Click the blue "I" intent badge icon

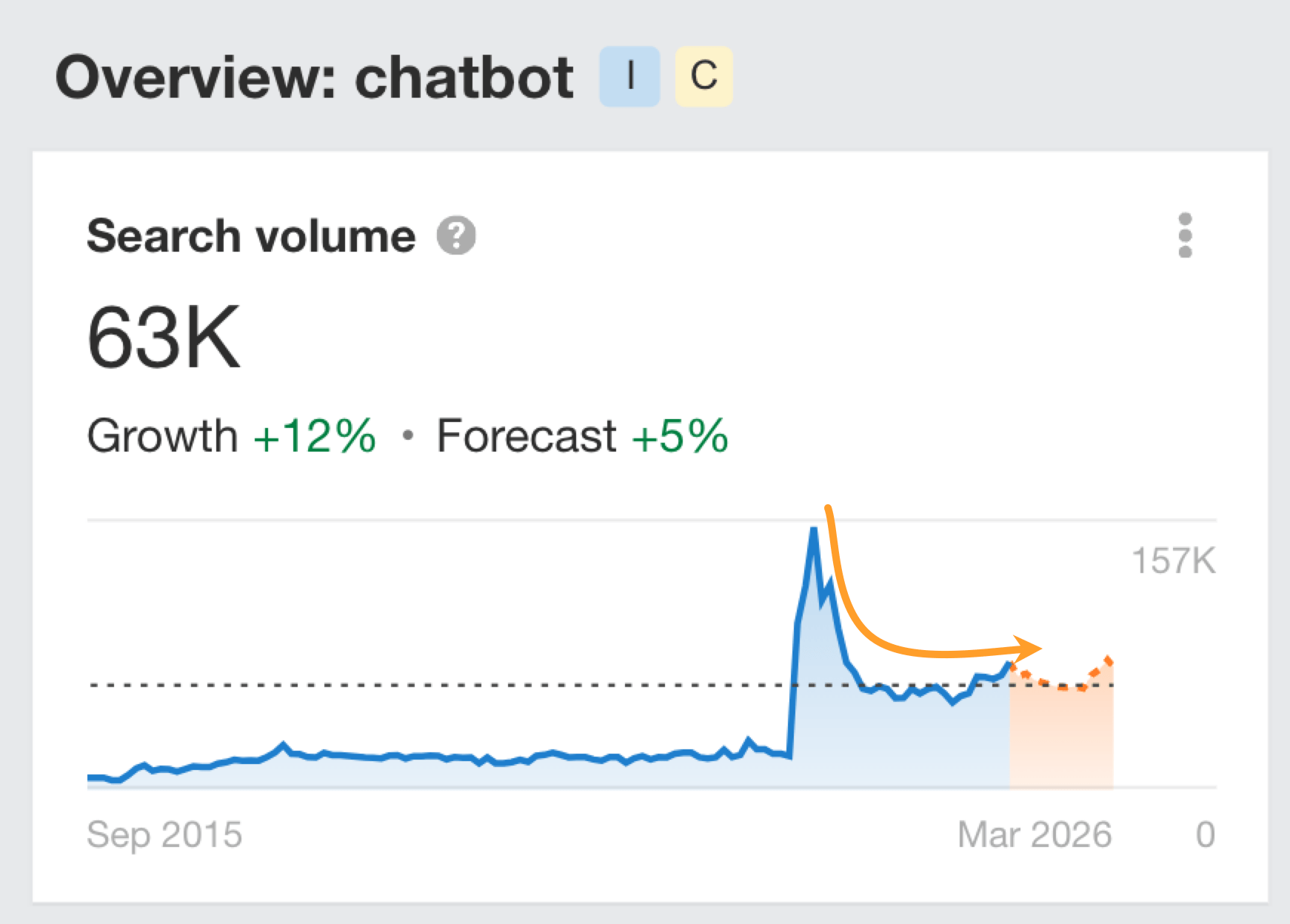(630, 77)
